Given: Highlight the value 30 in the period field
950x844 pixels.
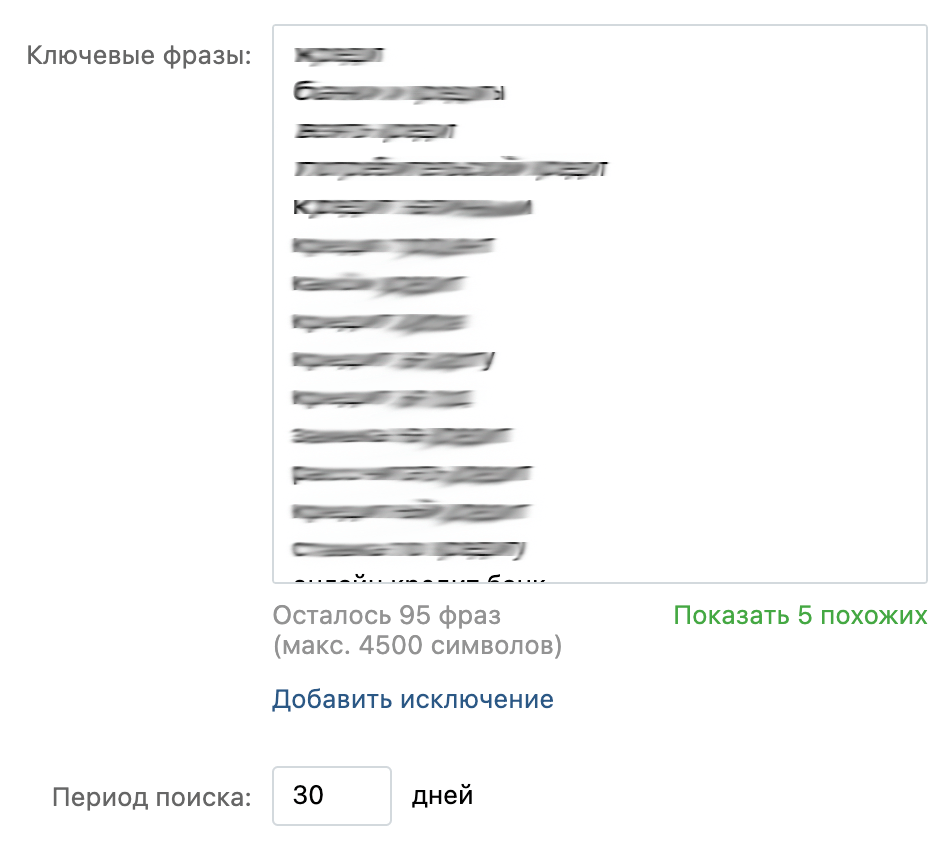Looking at the screenshot, I should coord(331,795).
